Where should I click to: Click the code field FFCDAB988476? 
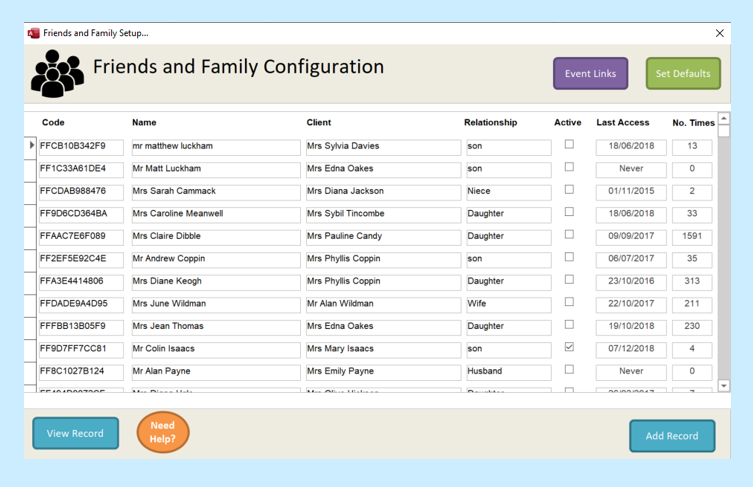pos(81,192)
